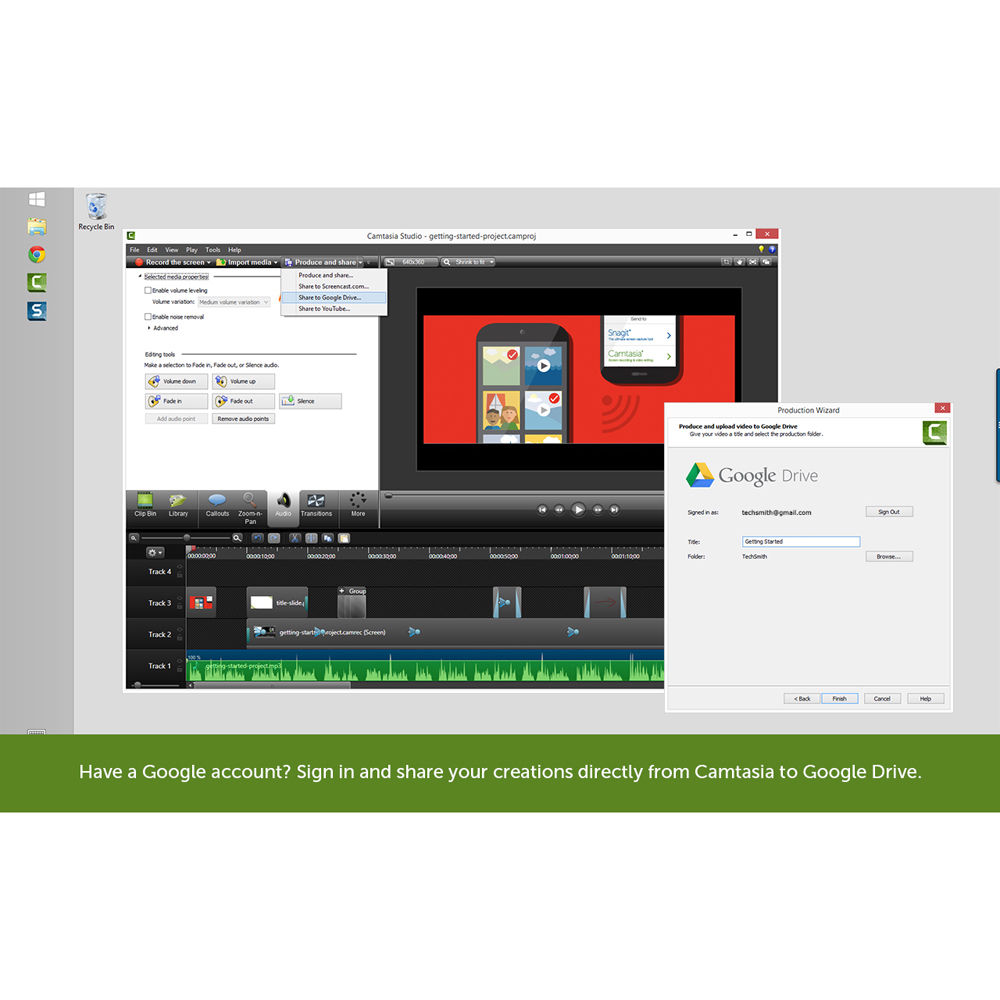Viewport: 1000px width, 1000px height.
Task: Click the Copy icon in timeline toolbar
Action: point(328,538)
